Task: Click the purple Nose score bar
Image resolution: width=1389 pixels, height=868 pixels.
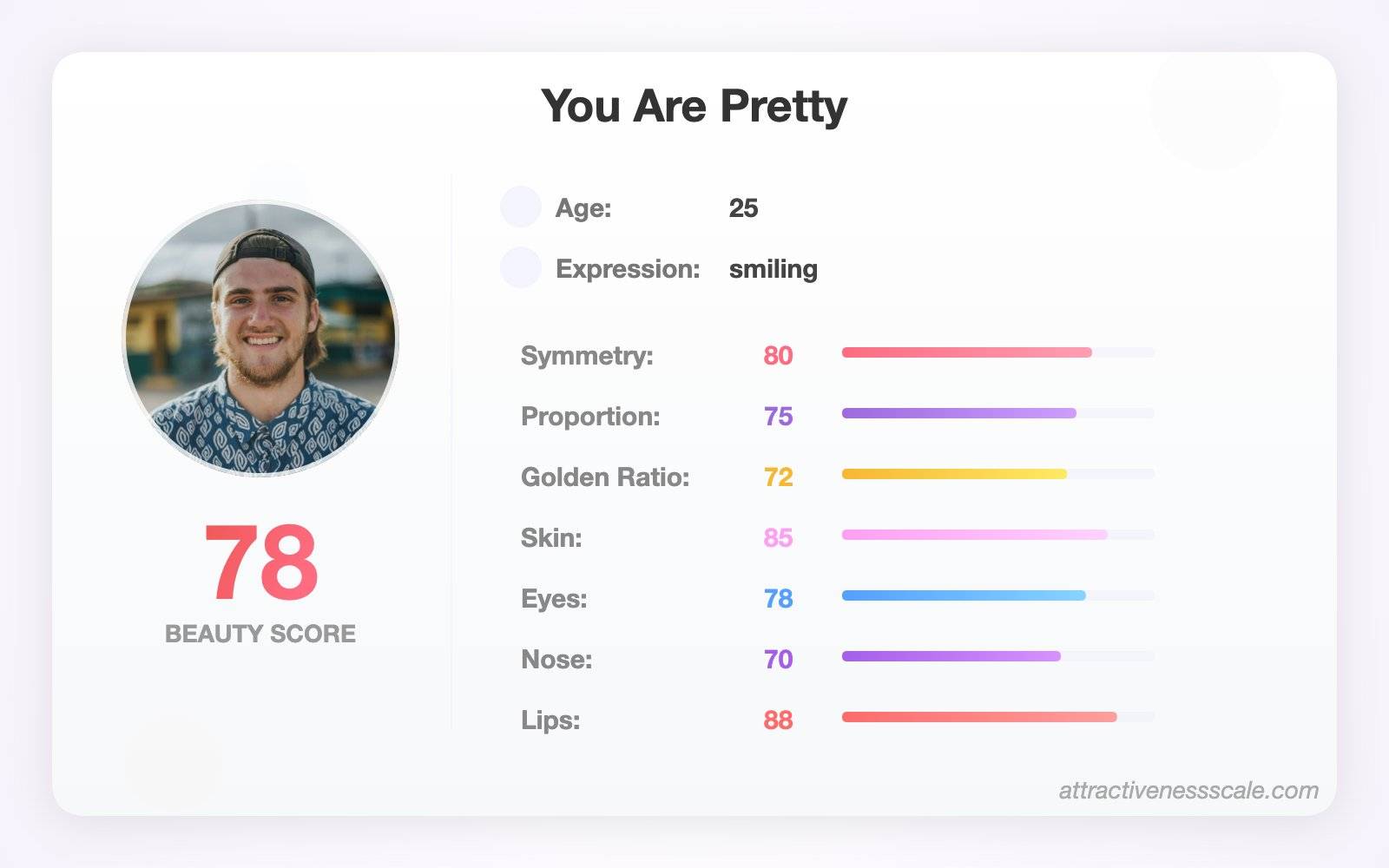Action: [x=998, y=656]
